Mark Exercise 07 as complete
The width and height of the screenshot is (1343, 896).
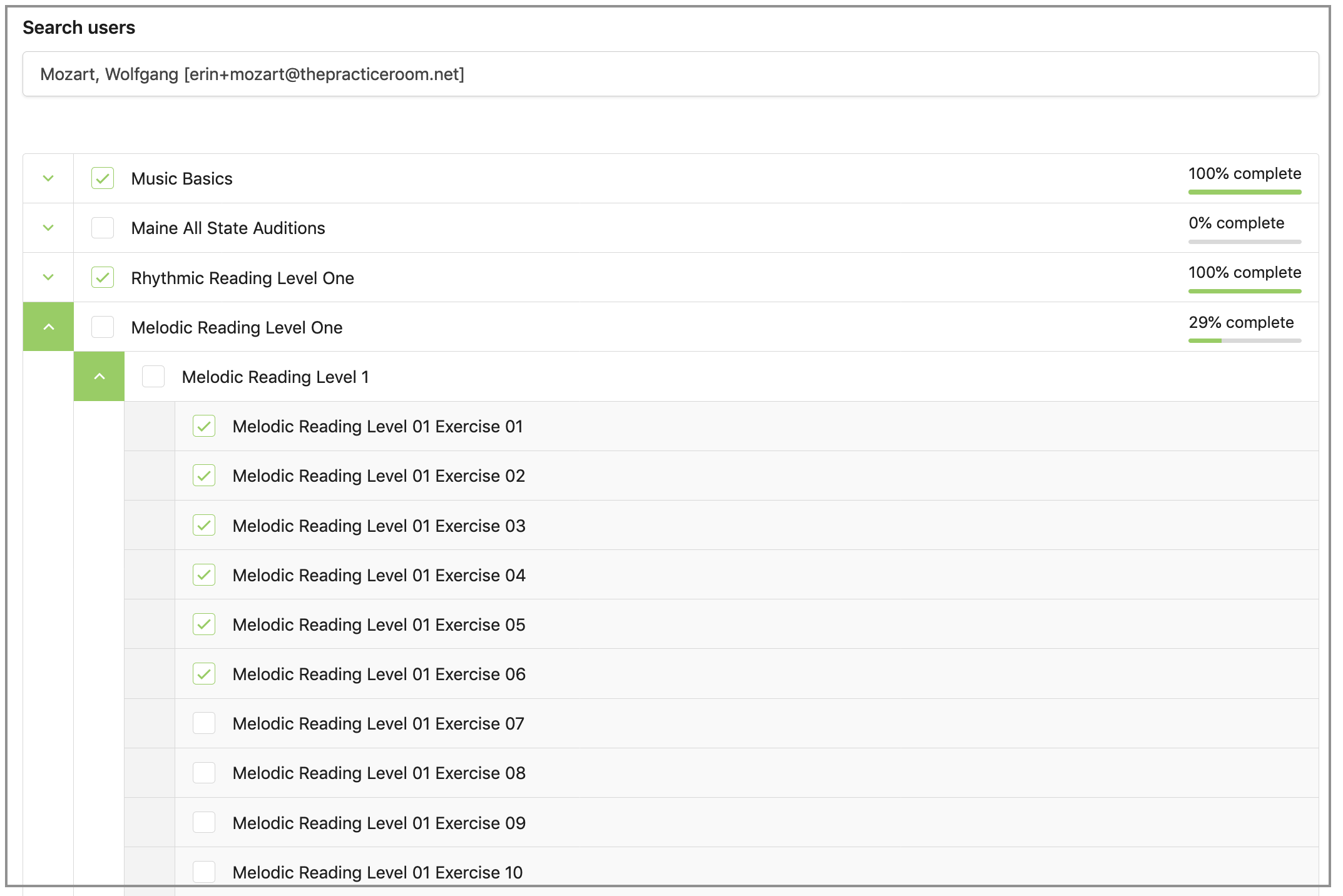pos(204,723)
